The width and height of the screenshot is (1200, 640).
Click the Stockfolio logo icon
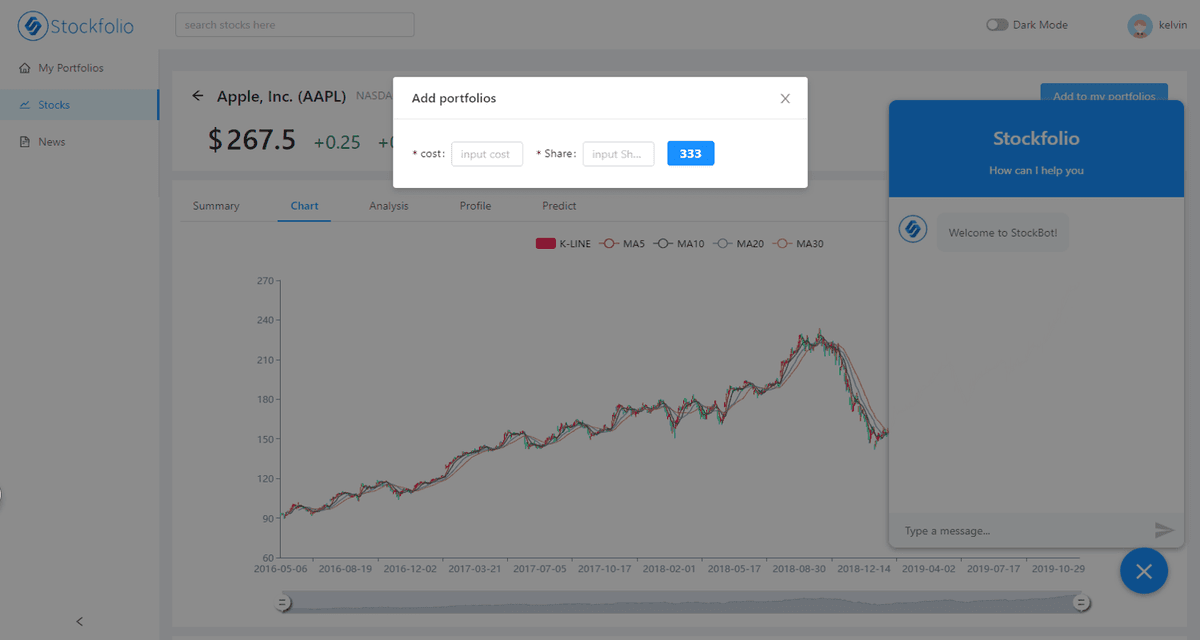33,26
